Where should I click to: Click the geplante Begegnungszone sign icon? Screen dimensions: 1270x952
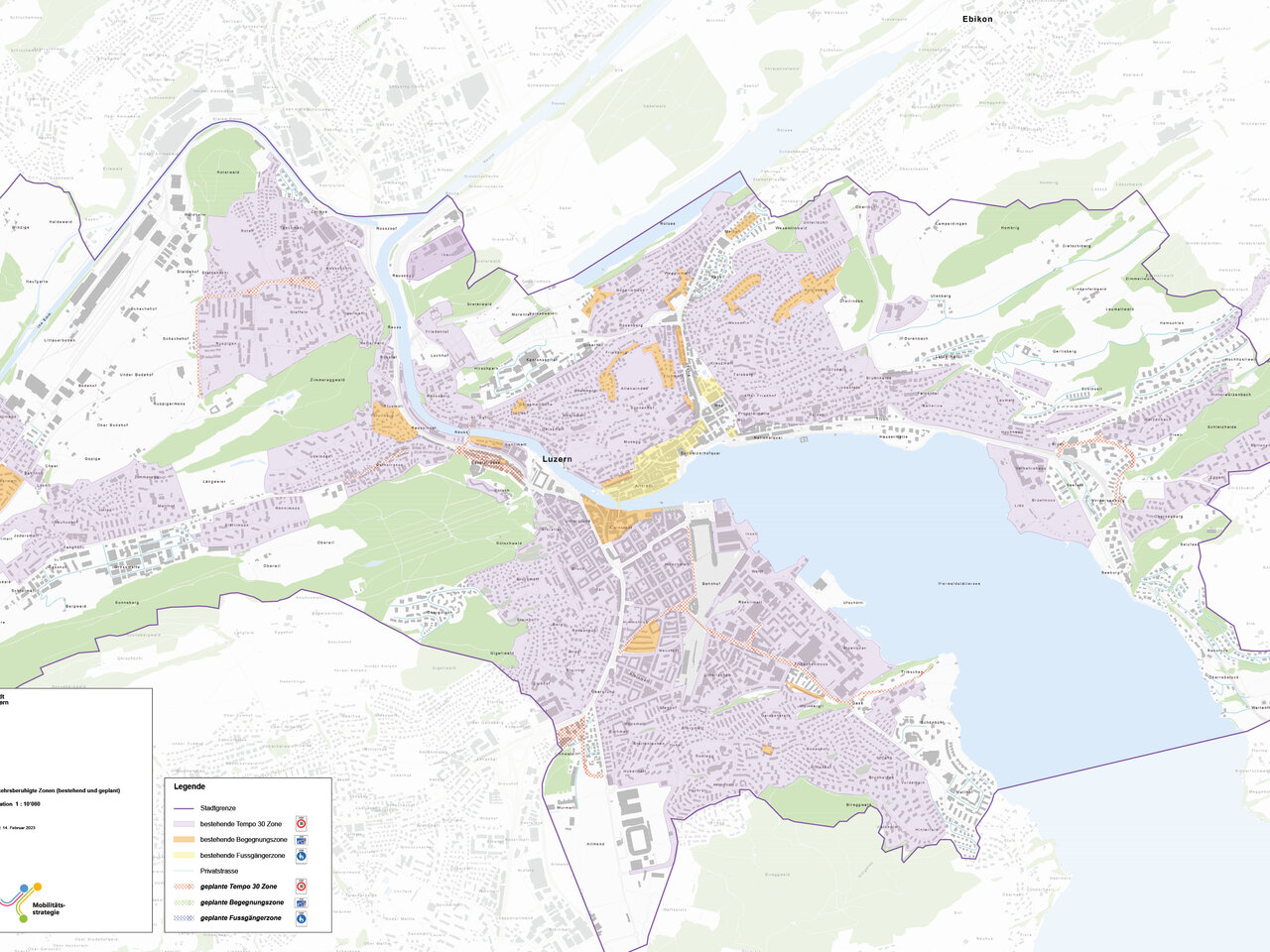(x=302, y=902)
